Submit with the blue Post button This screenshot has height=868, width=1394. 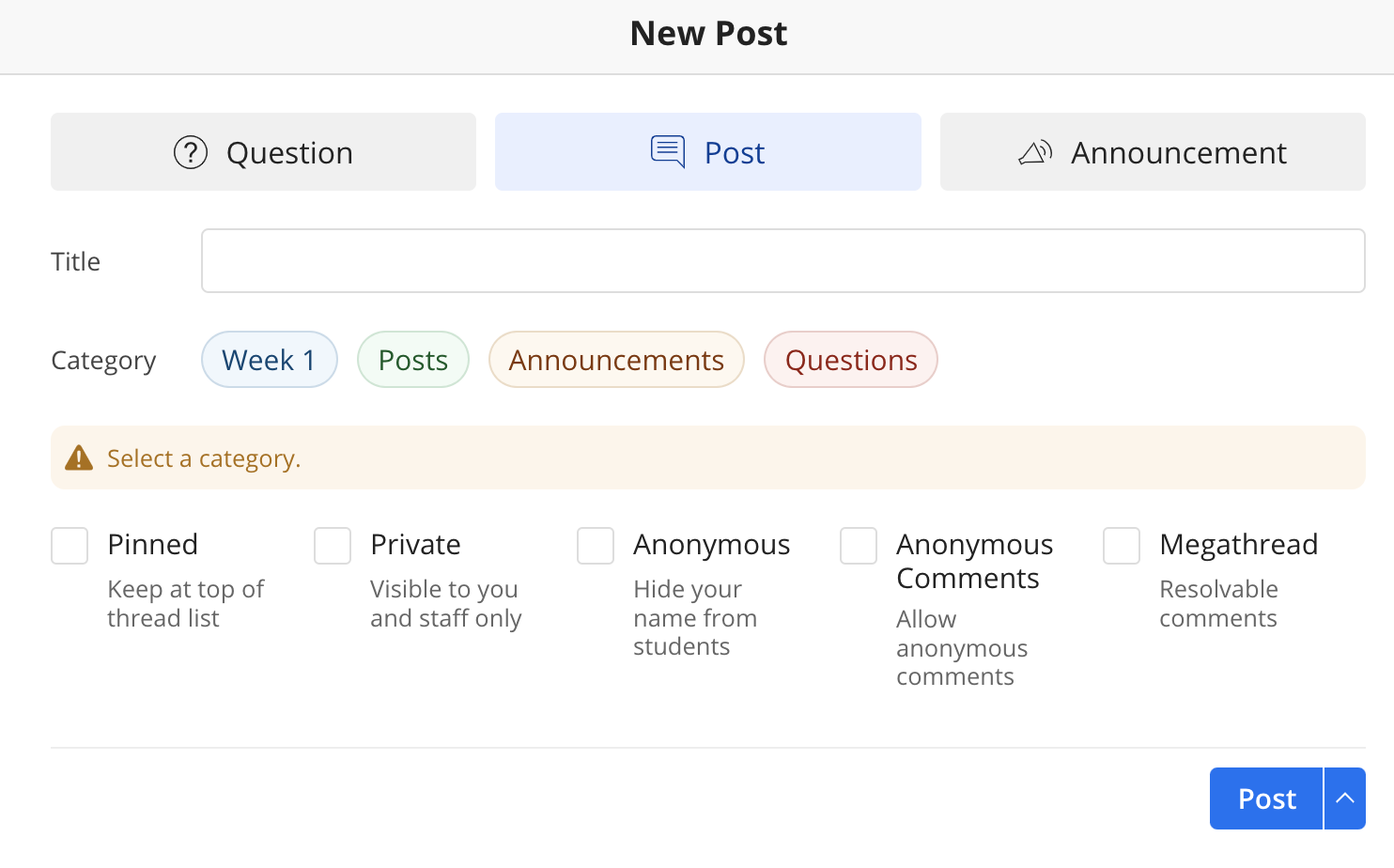tap(1266, 798)
